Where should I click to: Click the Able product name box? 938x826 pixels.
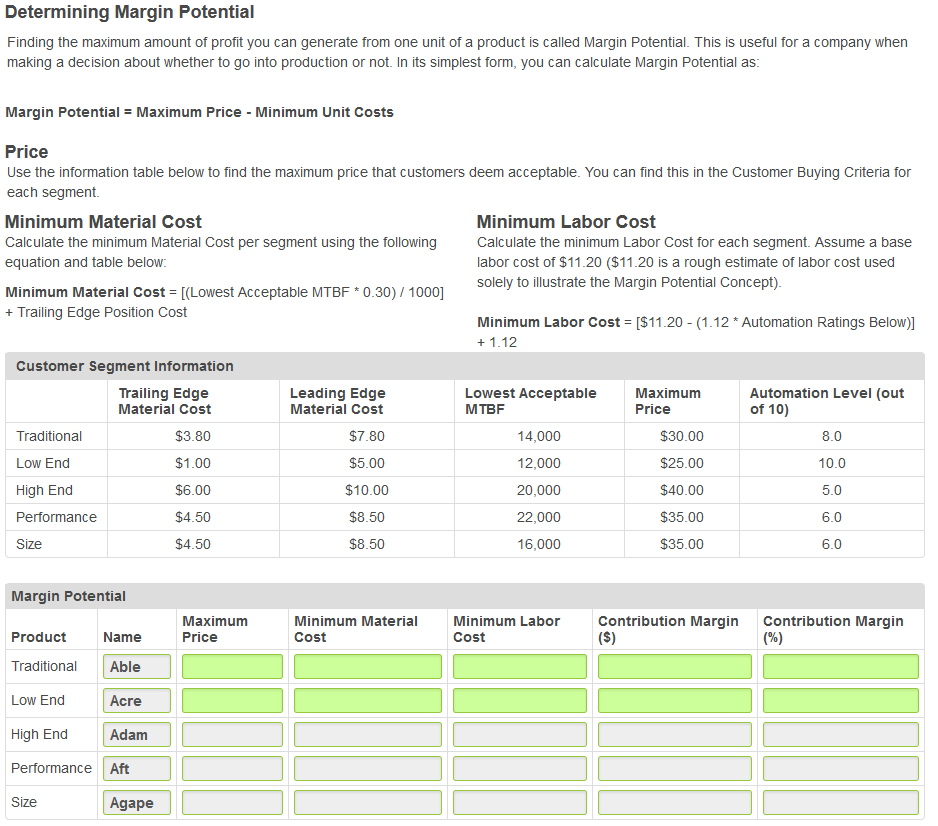[136, 666]
